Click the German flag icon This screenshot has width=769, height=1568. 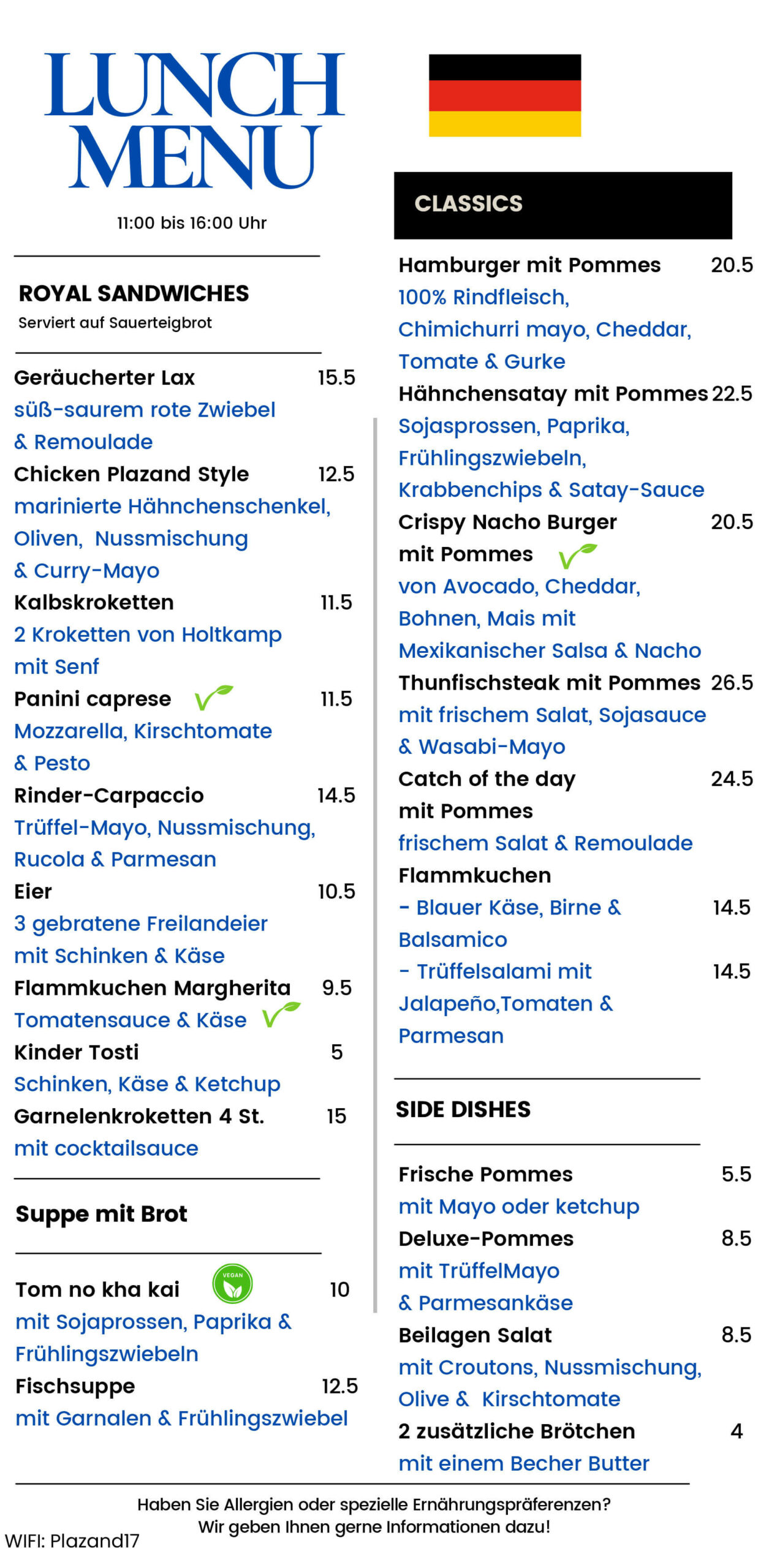coord(504,95)
